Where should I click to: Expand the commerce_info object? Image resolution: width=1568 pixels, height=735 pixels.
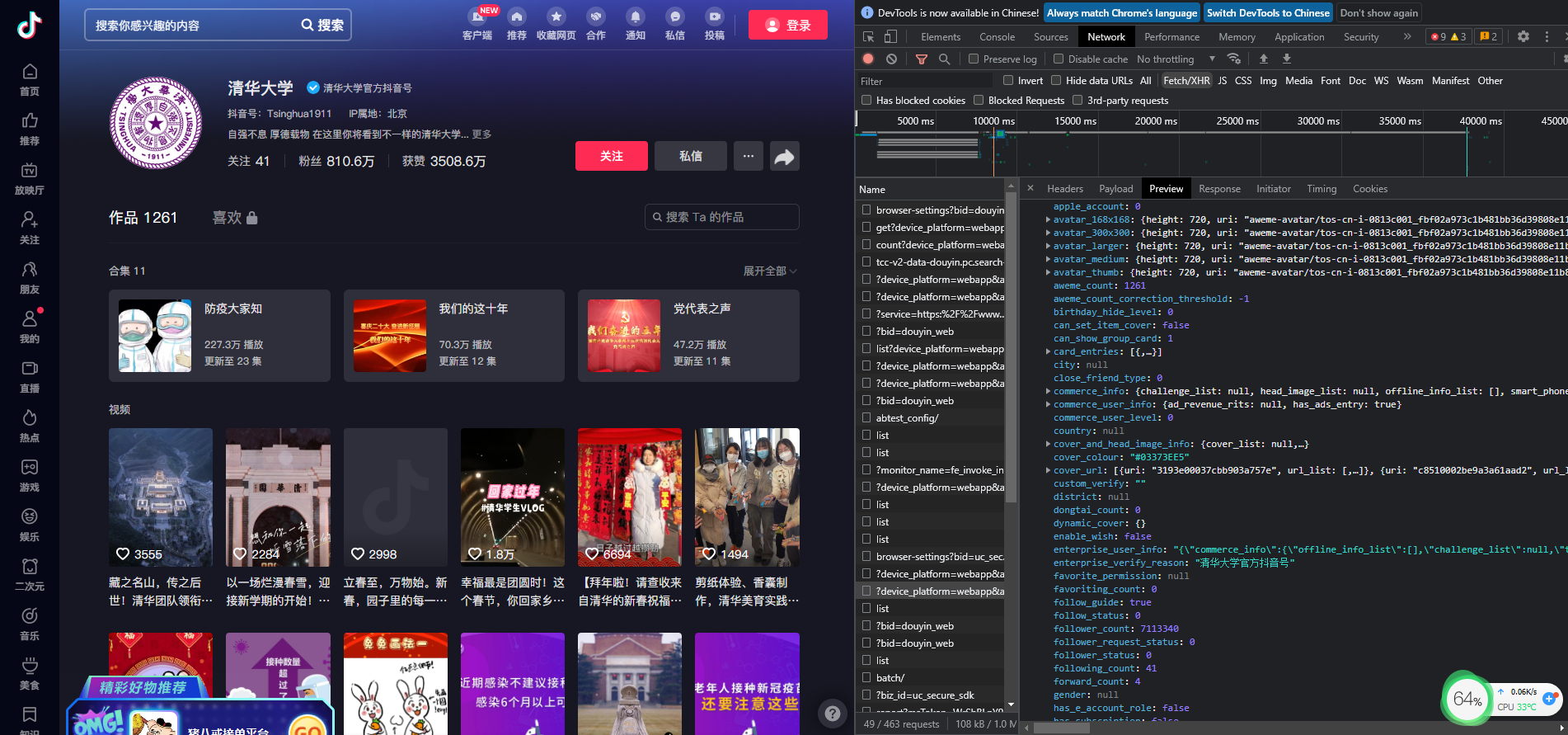(1048, 391)
